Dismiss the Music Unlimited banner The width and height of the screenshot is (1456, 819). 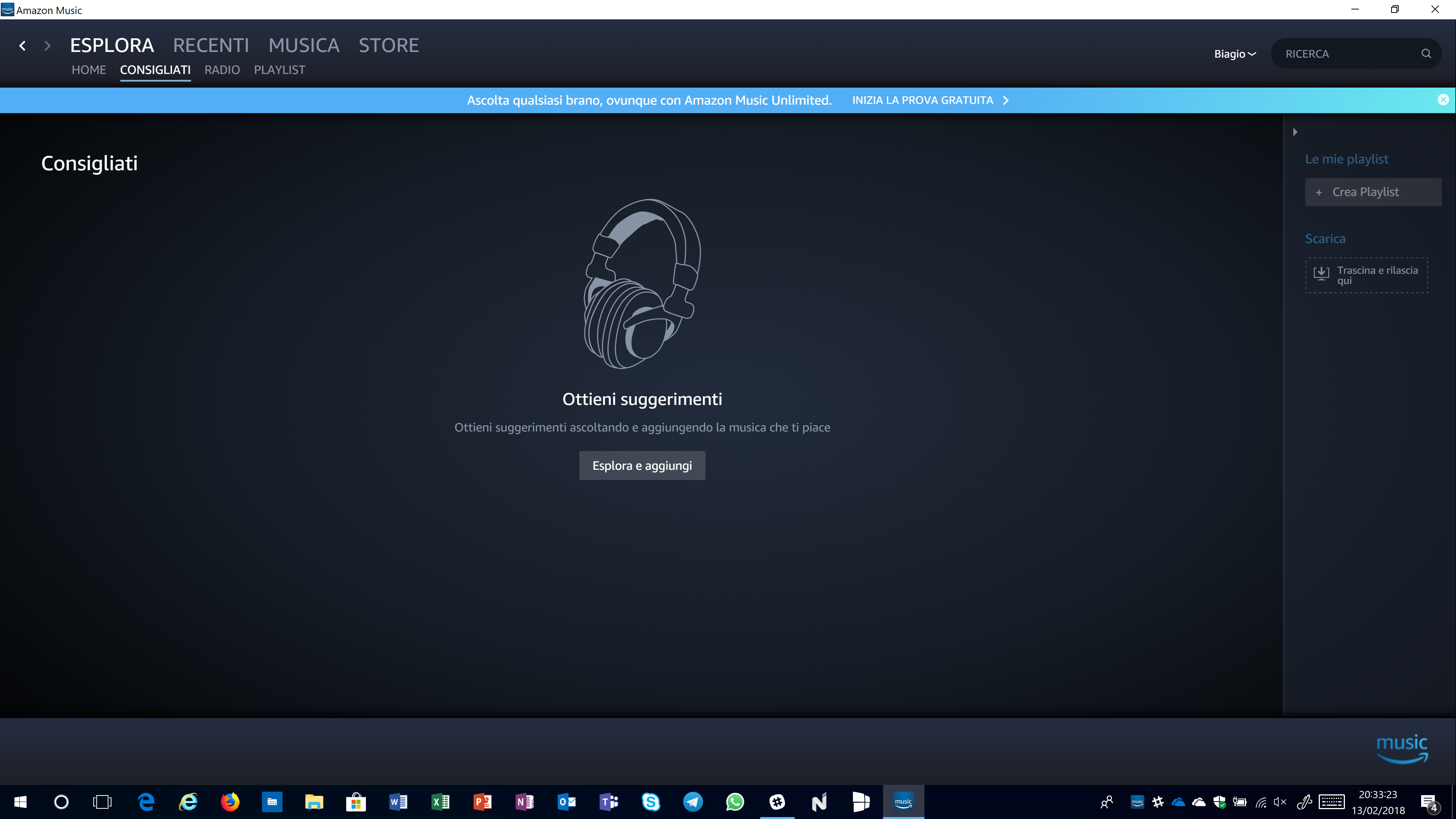click(x=1443, y=99)
